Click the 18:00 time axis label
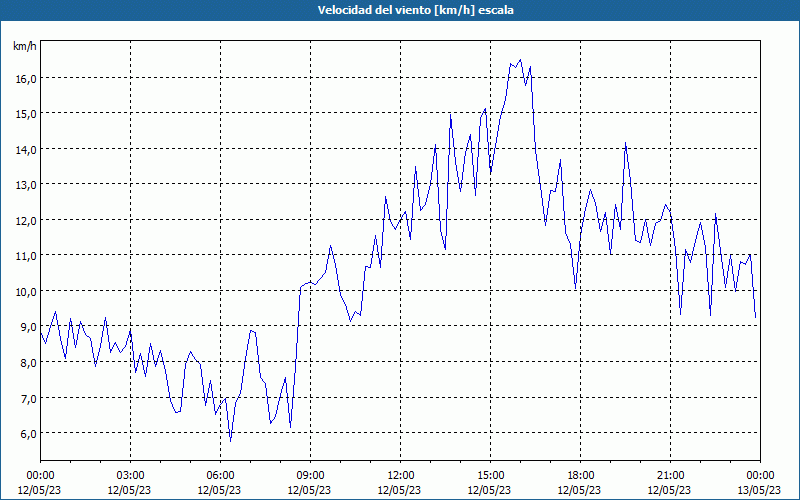This screenshot has width=800, height=500. coord(580,476)
